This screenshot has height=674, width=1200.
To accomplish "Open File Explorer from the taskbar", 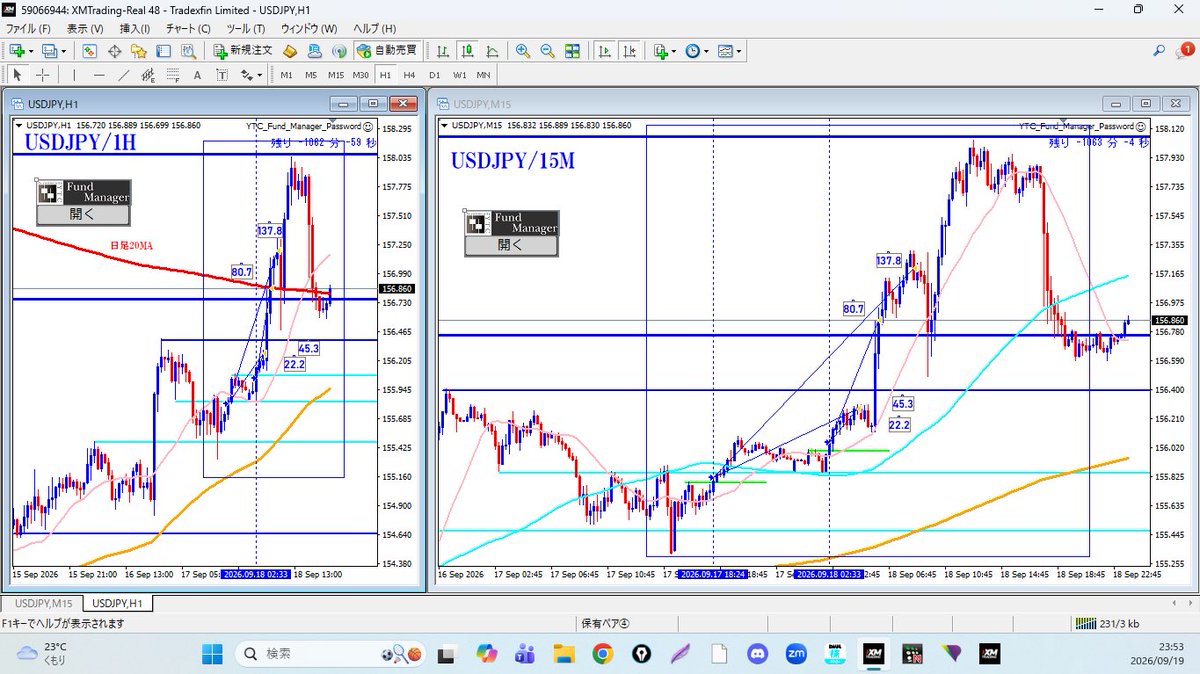I will coord(564,653).
